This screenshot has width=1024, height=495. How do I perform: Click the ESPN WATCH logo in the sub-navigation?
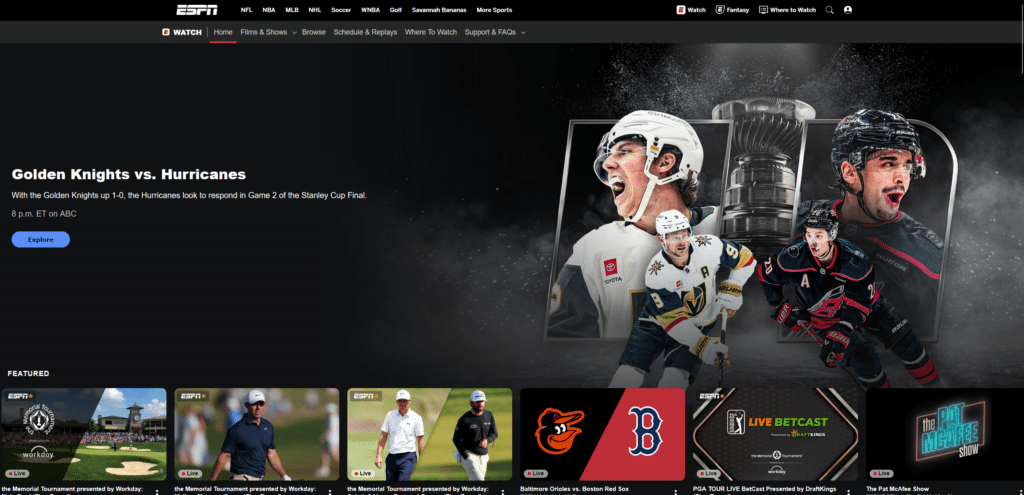182,32
